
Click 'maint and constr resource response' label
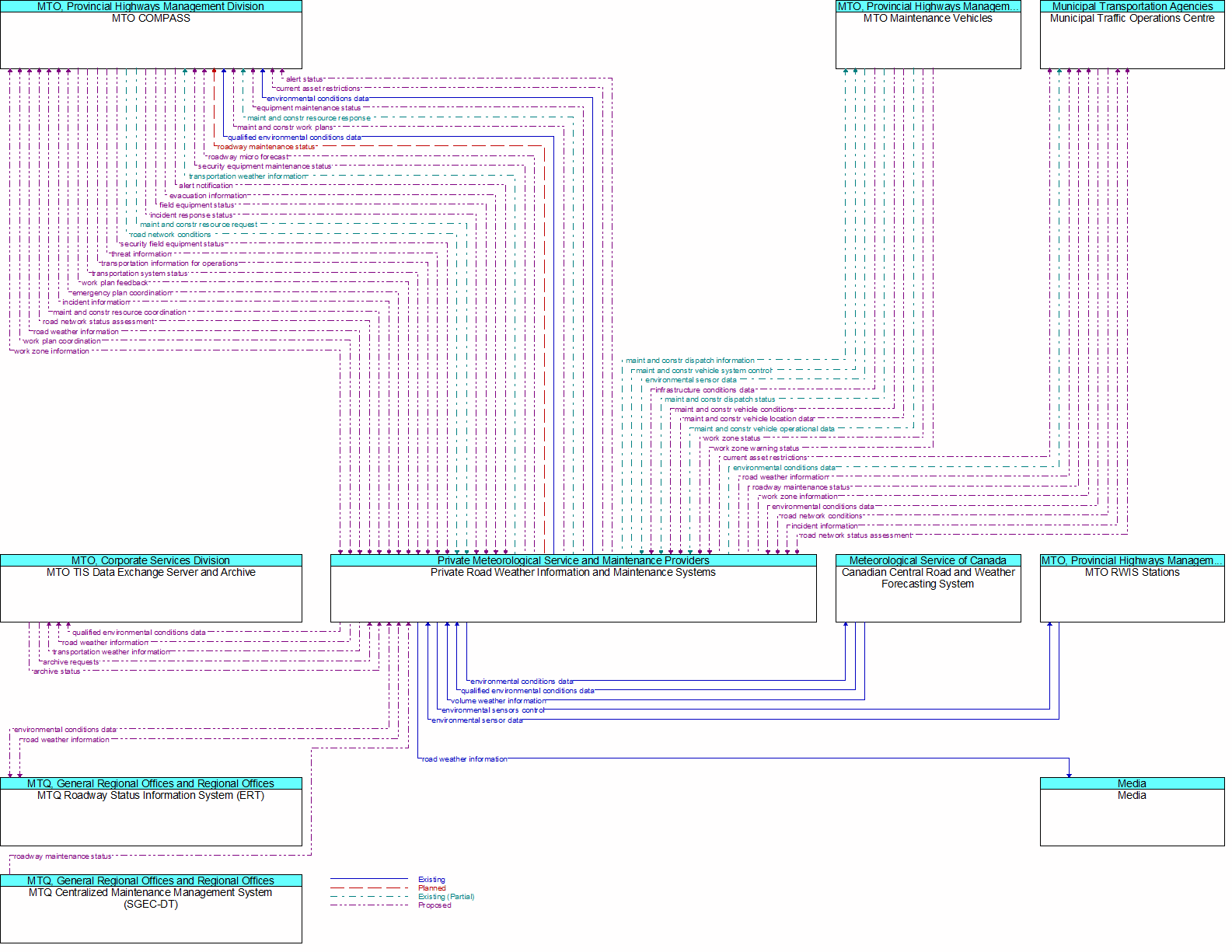pos(309,118)
